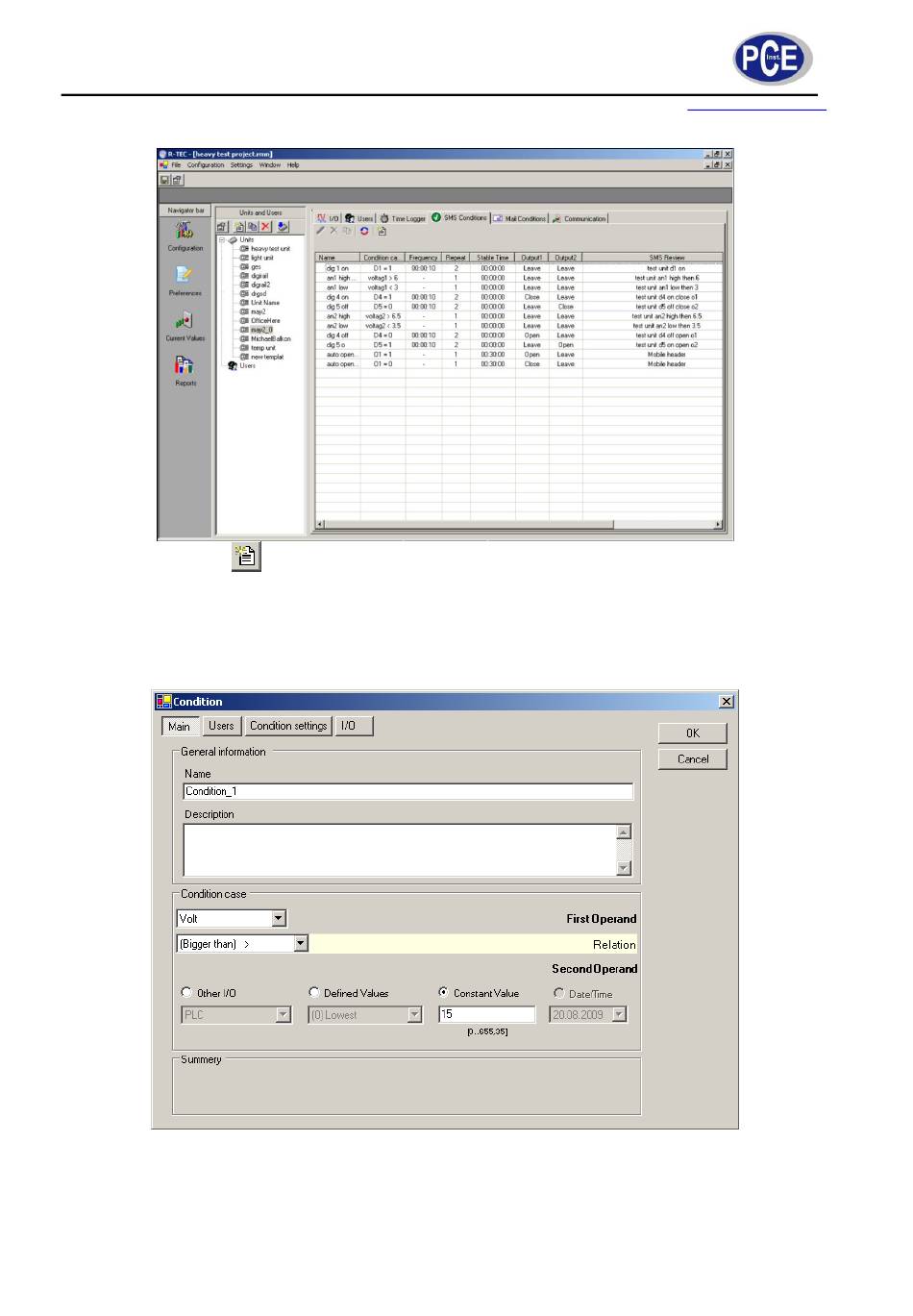This screenshot has width=913, height=1316.
Task: Select the Main tab in the Condition dialog
Action: [180, 727]
